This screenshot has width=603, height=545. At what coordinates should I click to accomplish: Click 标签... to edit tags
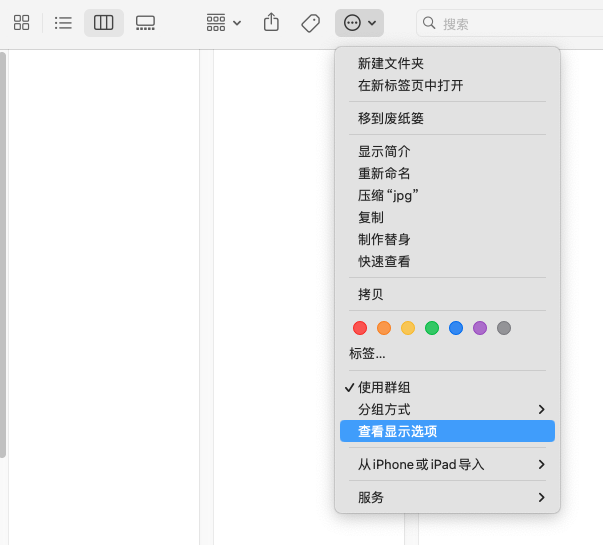pos(367,353)
